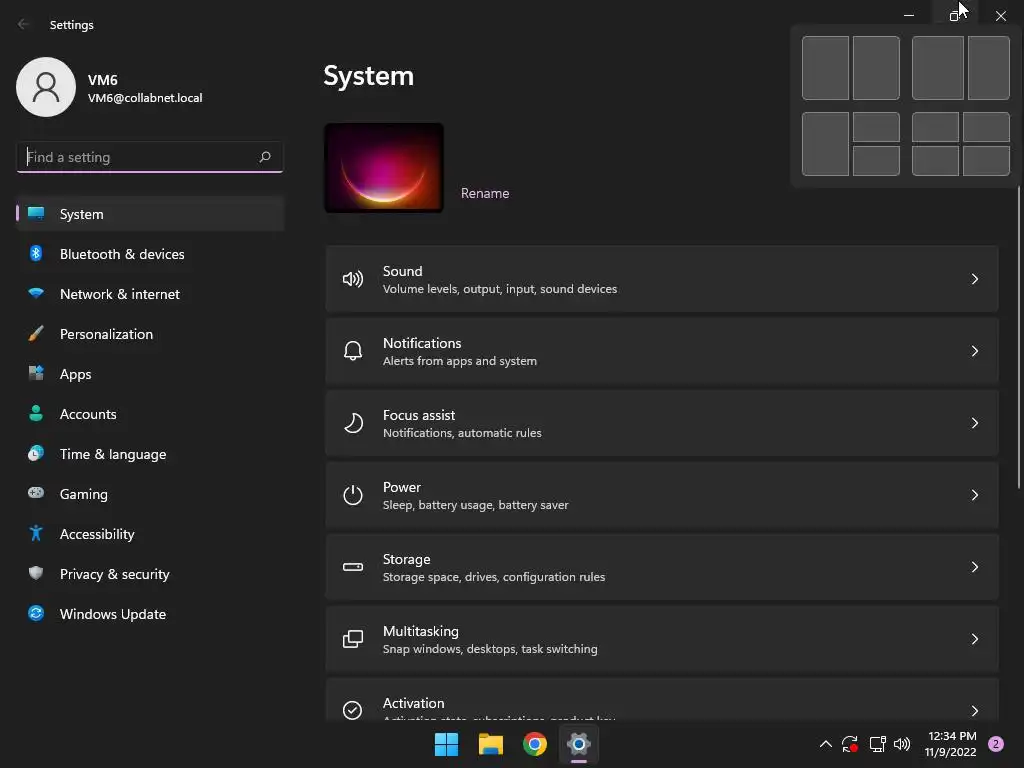Screen dimensions: 1024x768
Task: Click the sync tray icon with red dot
Action: pos(850,744)
